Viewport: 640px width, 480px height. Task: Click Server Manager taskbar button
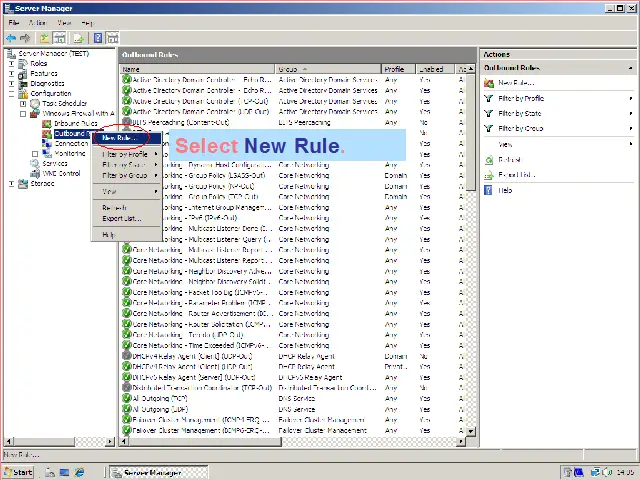(x=159, y=472)
